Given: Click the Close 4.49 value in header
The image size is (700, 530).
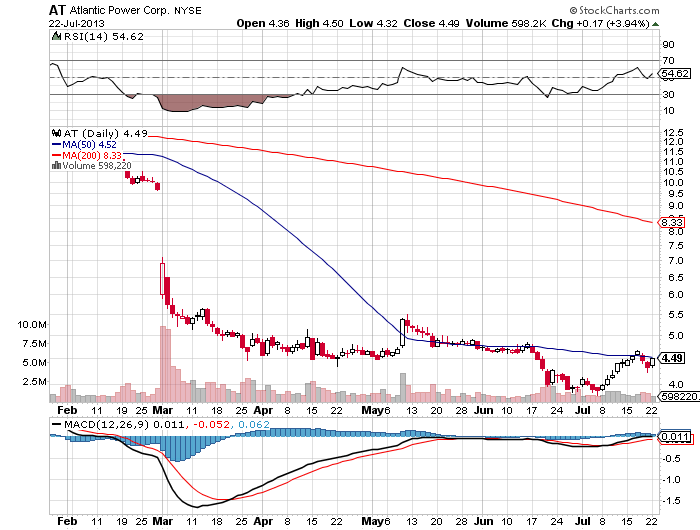Looking at the screenshot, I should (431, 23).
